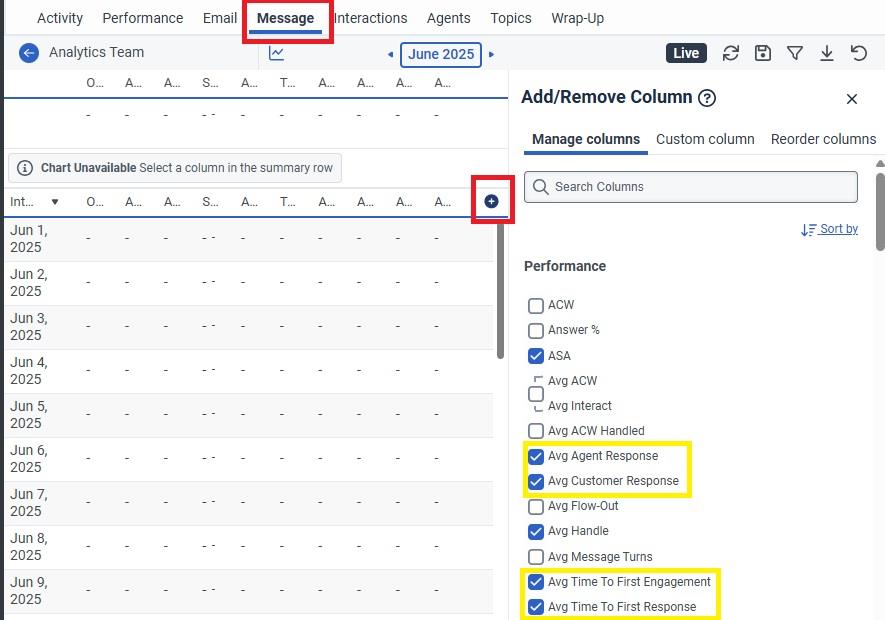Open the chart view icon

[x=277, y=53]
